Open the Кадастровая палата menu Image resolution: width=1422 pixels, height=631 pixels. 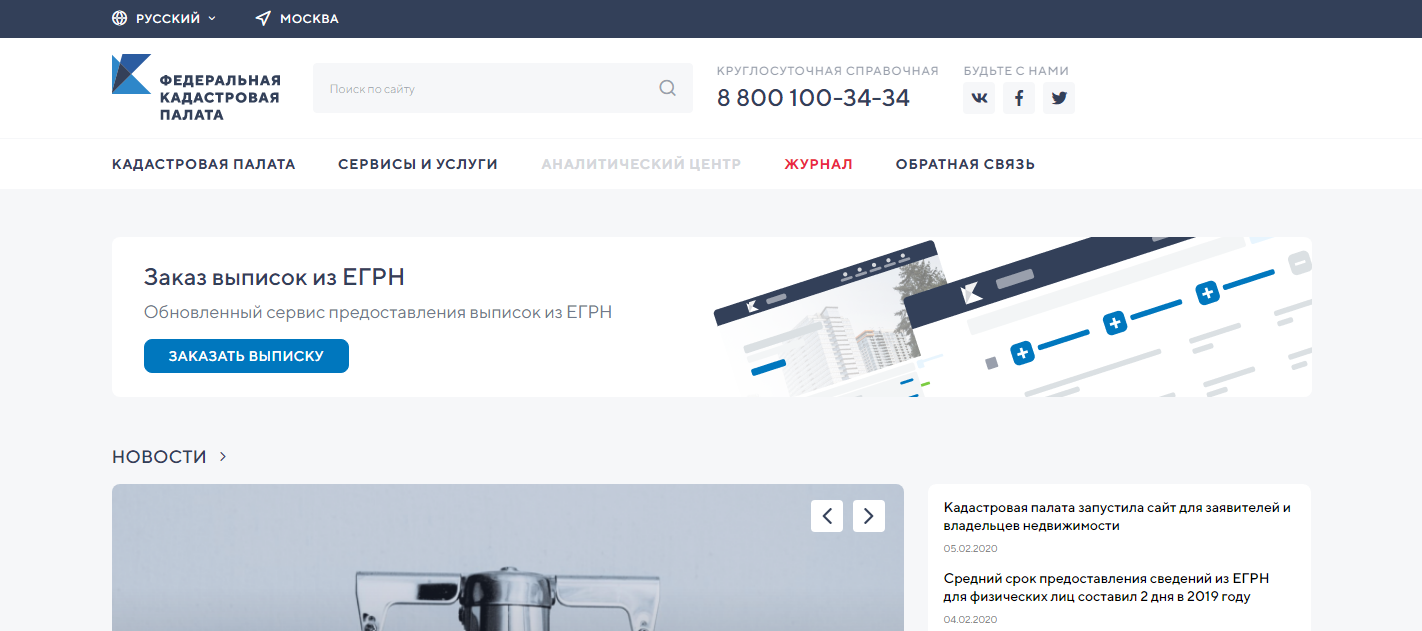pyautogui.click(x=204, y=164)
